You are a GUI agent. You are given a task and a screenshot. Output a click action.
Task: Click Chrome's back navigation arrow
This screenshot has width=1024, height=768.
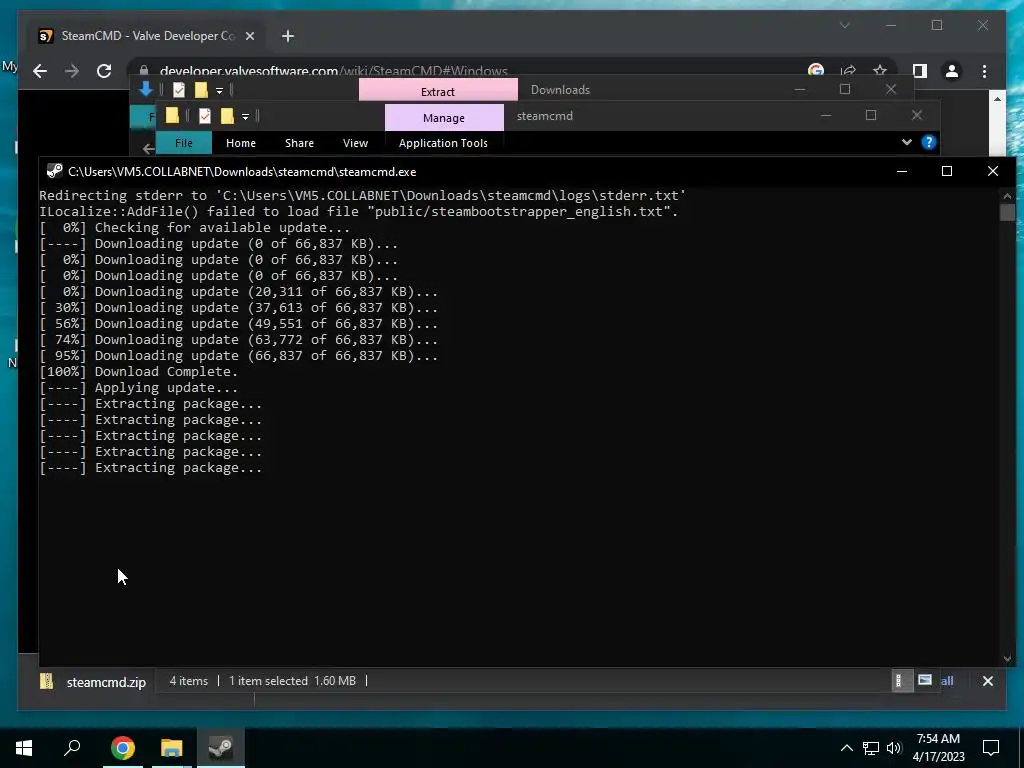(x=40, y=71)
